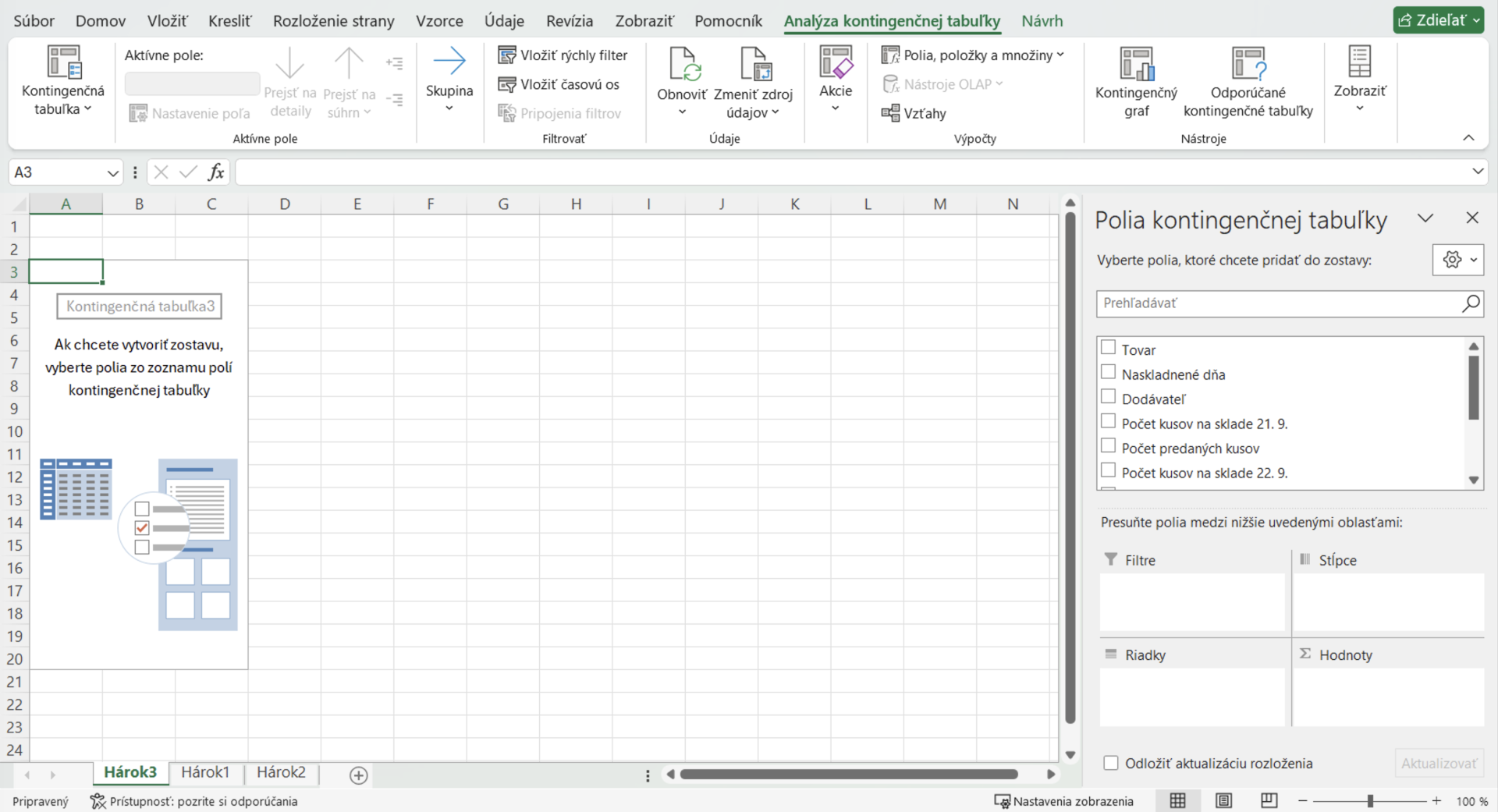Click the Kontingenčný graf icon
Screen dimensions: 1498x812
point(1136,63)
